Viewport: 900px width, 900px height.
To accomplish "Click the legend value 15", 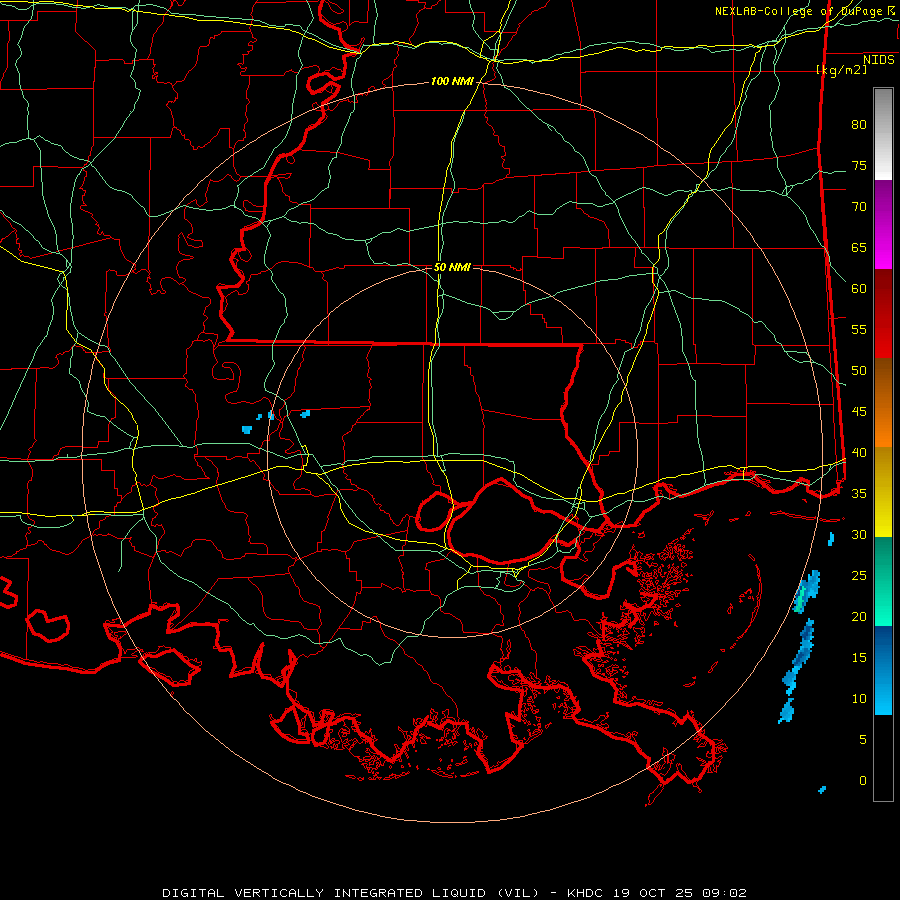I will tap(859, 658).
